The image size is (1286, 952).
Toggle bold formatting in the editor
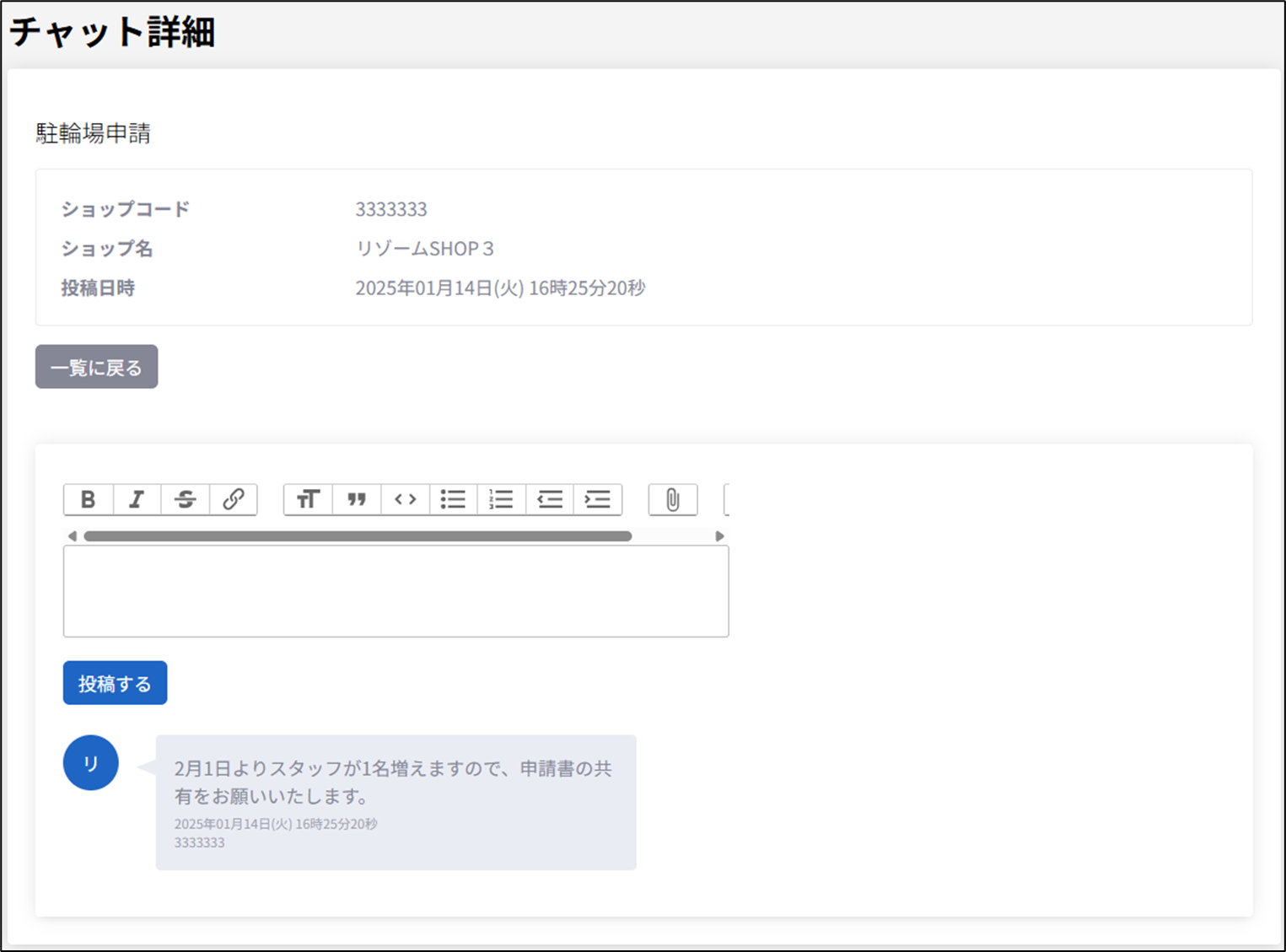coord(88,499)
